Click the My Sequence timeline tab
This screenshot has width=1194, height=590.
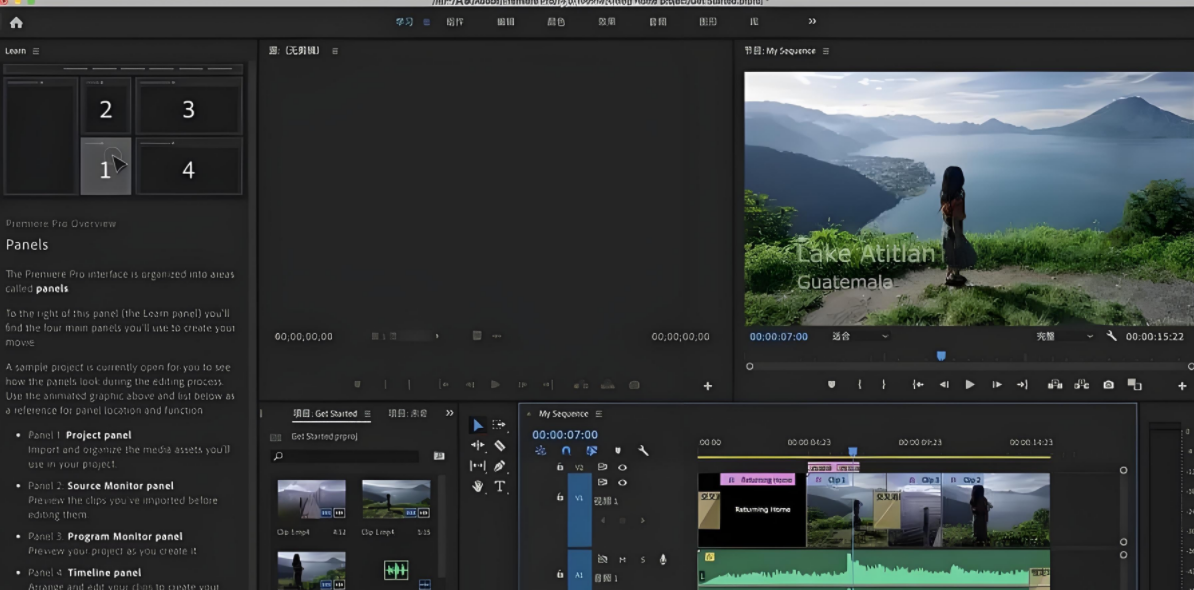coord(563,413)
